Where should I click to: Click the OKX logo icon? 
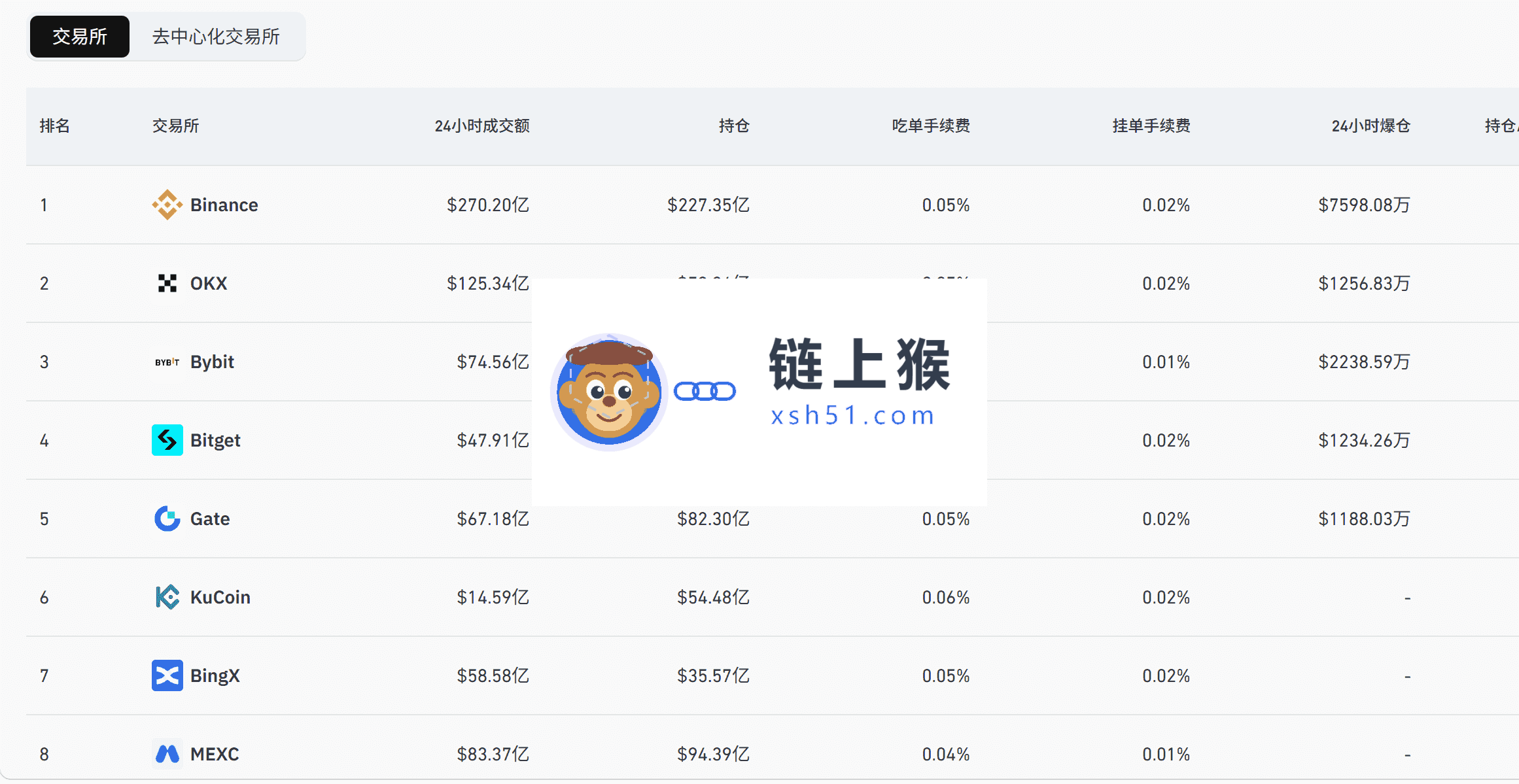(x=167, y=283)
